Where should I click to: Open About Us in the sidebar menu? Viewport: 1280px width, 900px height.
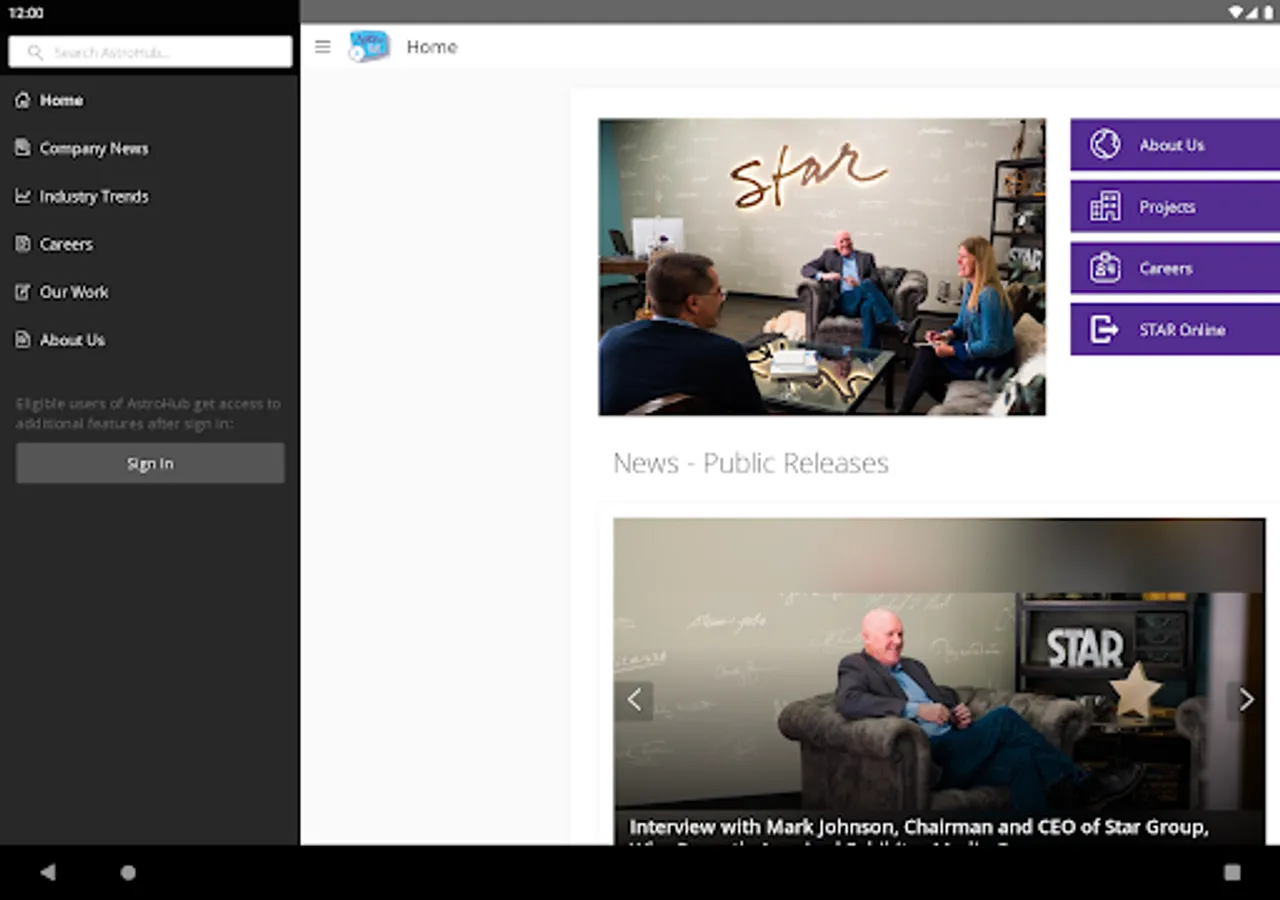(x=150, y=340)
